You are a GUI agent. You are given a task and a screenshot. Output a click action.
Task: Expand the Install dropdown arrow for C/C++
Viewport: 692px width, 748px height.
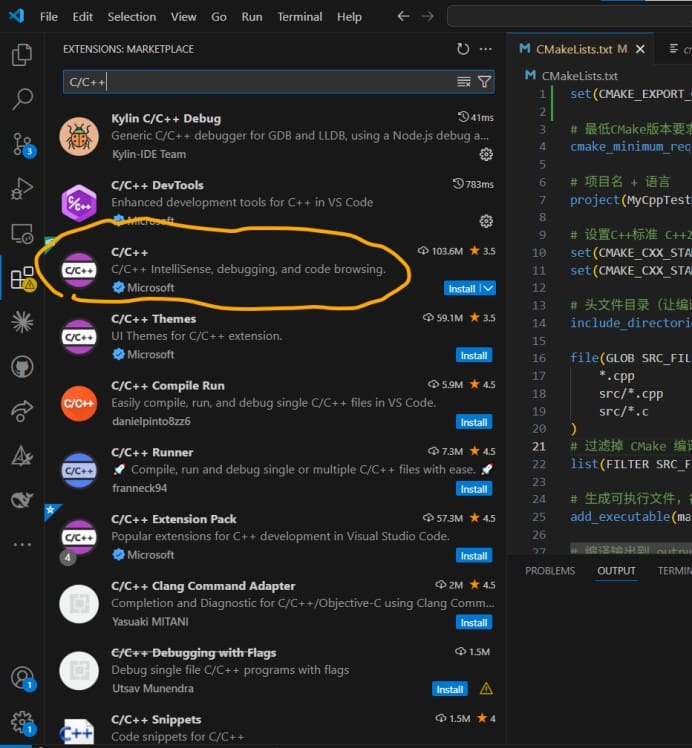488,289
